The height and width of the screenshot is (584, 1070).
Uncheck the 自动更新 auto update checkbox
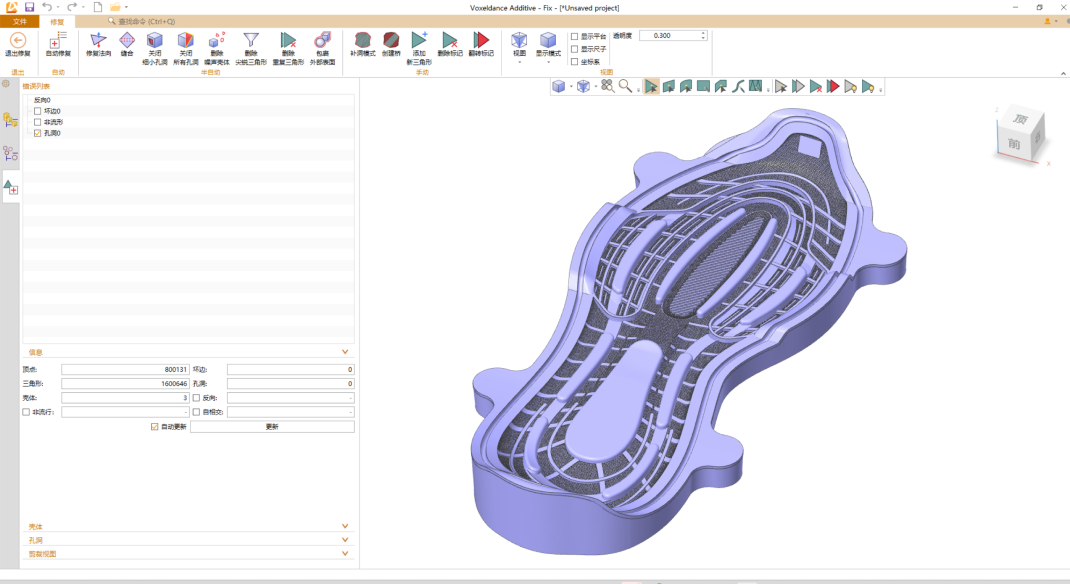tap(154, 427)
